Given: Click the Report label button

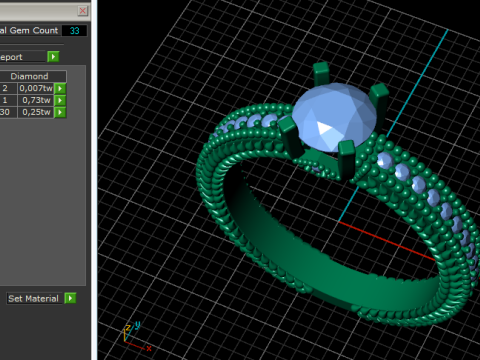Looking at the screenshot, I should point(22,57).
